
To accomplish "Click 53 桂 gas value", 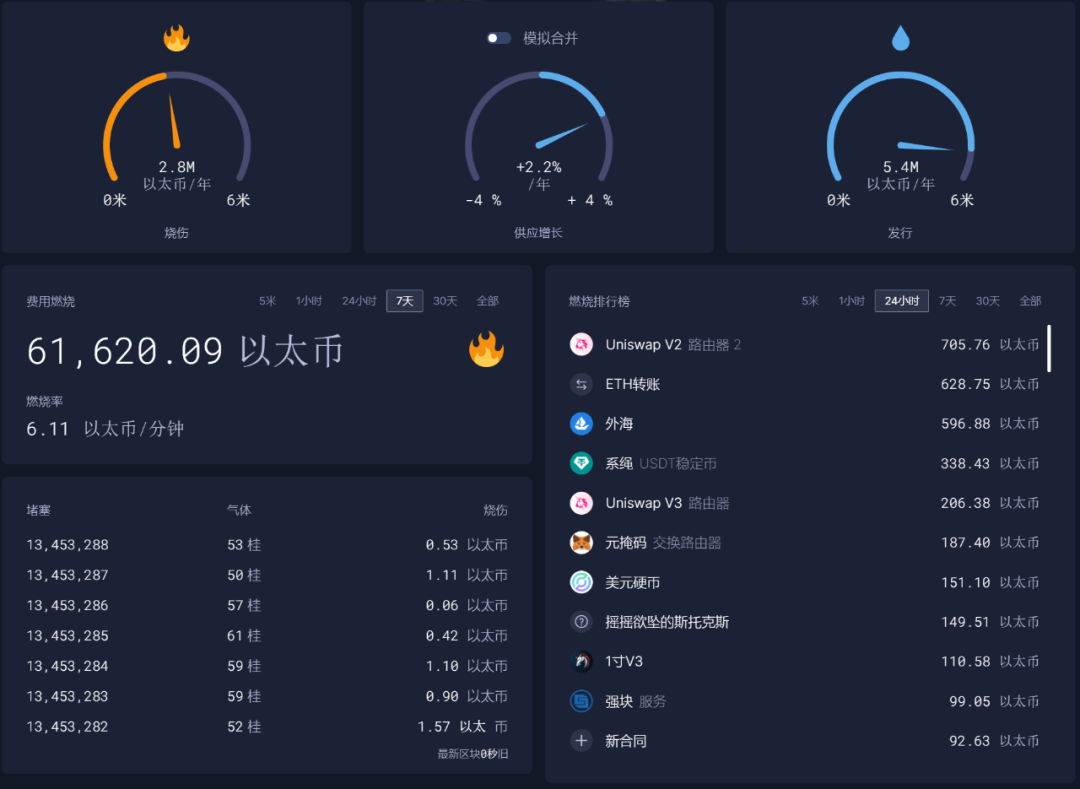I will pyautogui.click(x=244, y=545).
